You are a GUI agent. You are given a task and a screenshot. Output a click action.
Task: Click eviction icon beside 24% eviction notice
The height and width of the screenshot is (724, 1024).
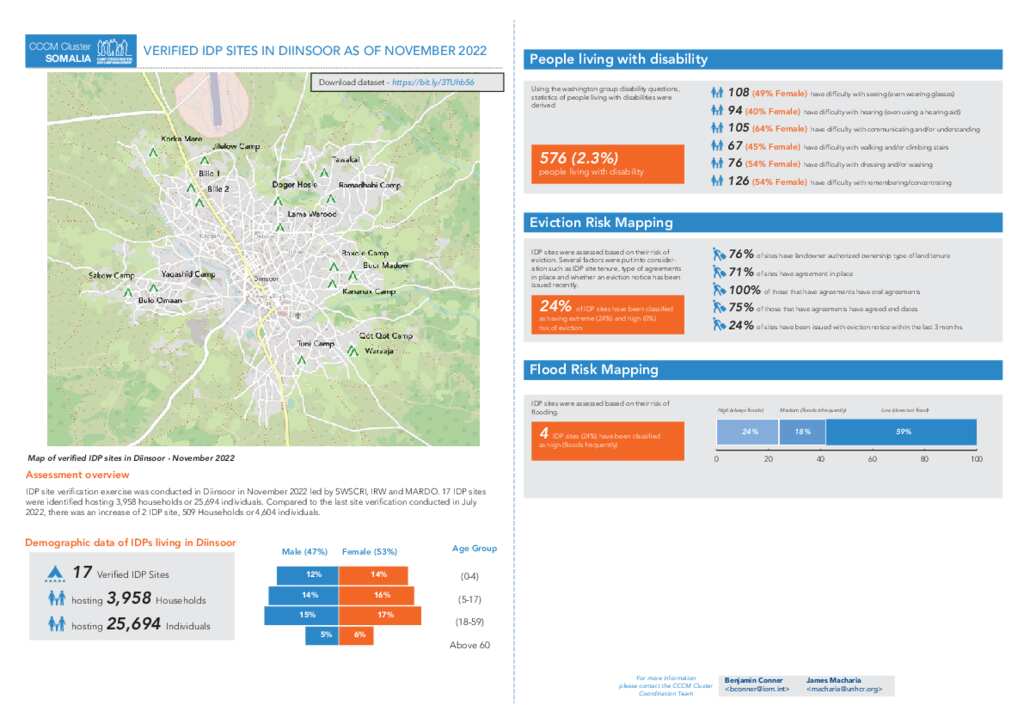[719, 324]
